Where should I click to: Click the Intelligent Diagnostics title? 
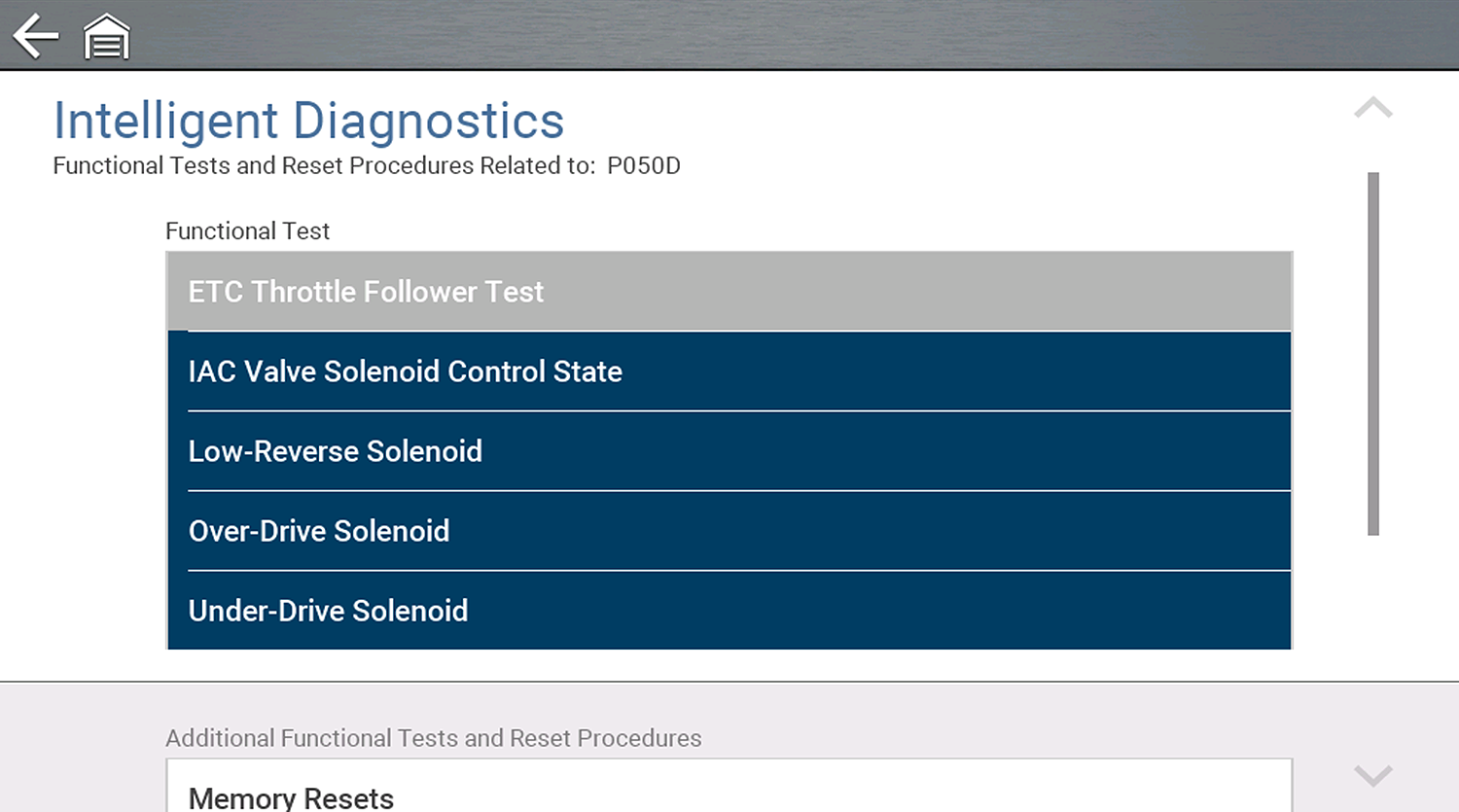coord(308,122)
